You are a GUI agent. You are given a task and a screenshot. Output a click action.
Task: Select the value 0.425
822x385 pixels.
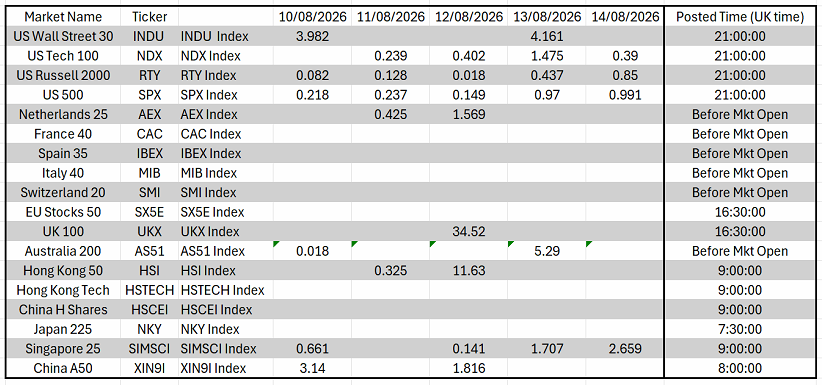point(391,114)
